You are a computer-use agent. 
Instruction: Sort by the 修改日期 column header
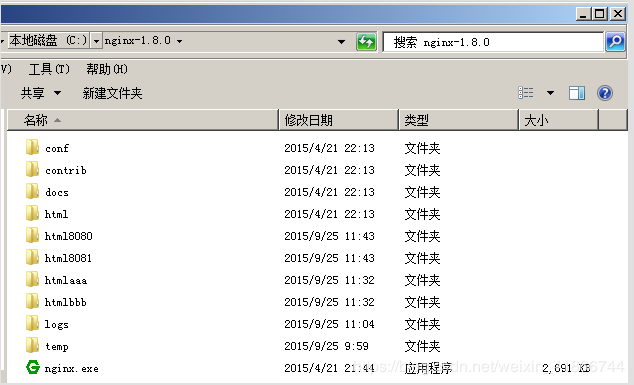click(x=339, y=120)
